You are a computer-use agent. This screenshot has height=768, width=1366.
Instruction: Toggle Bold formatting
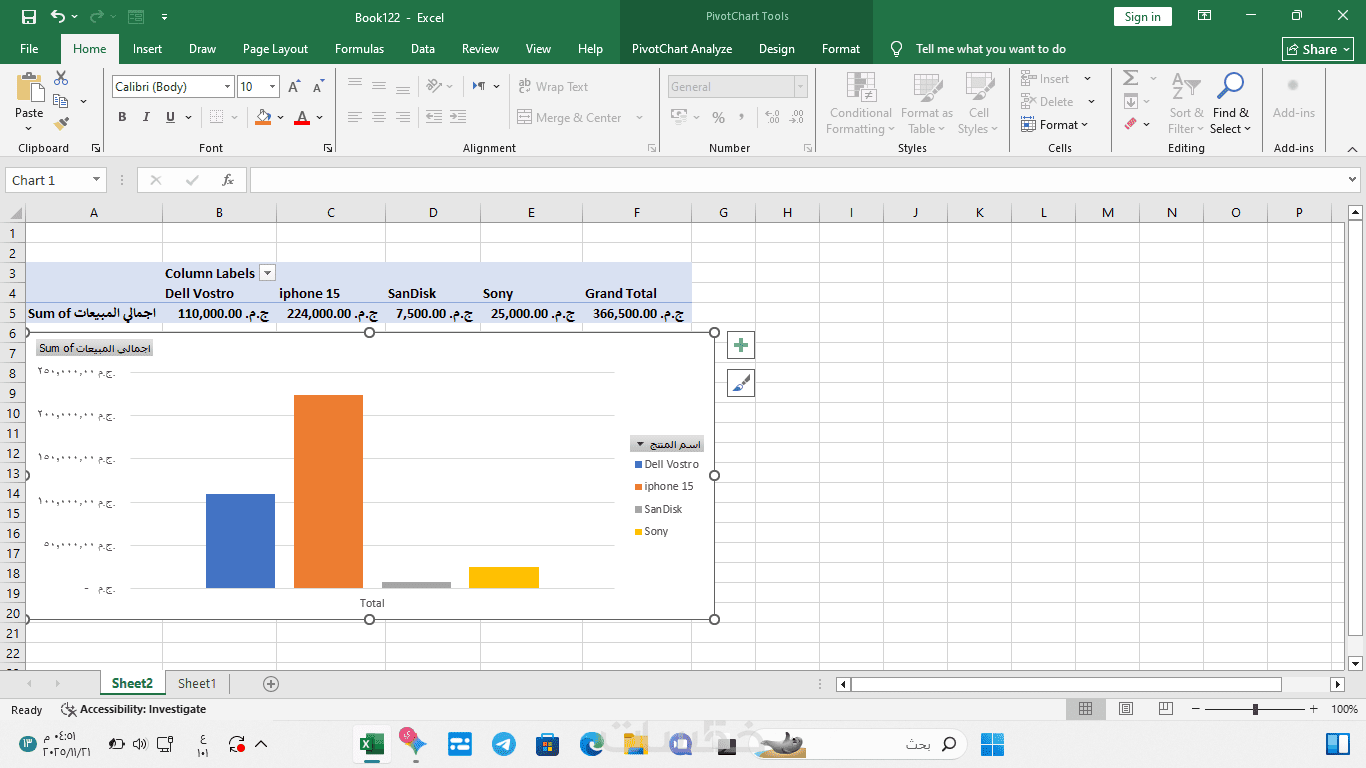tap(122, 117)
